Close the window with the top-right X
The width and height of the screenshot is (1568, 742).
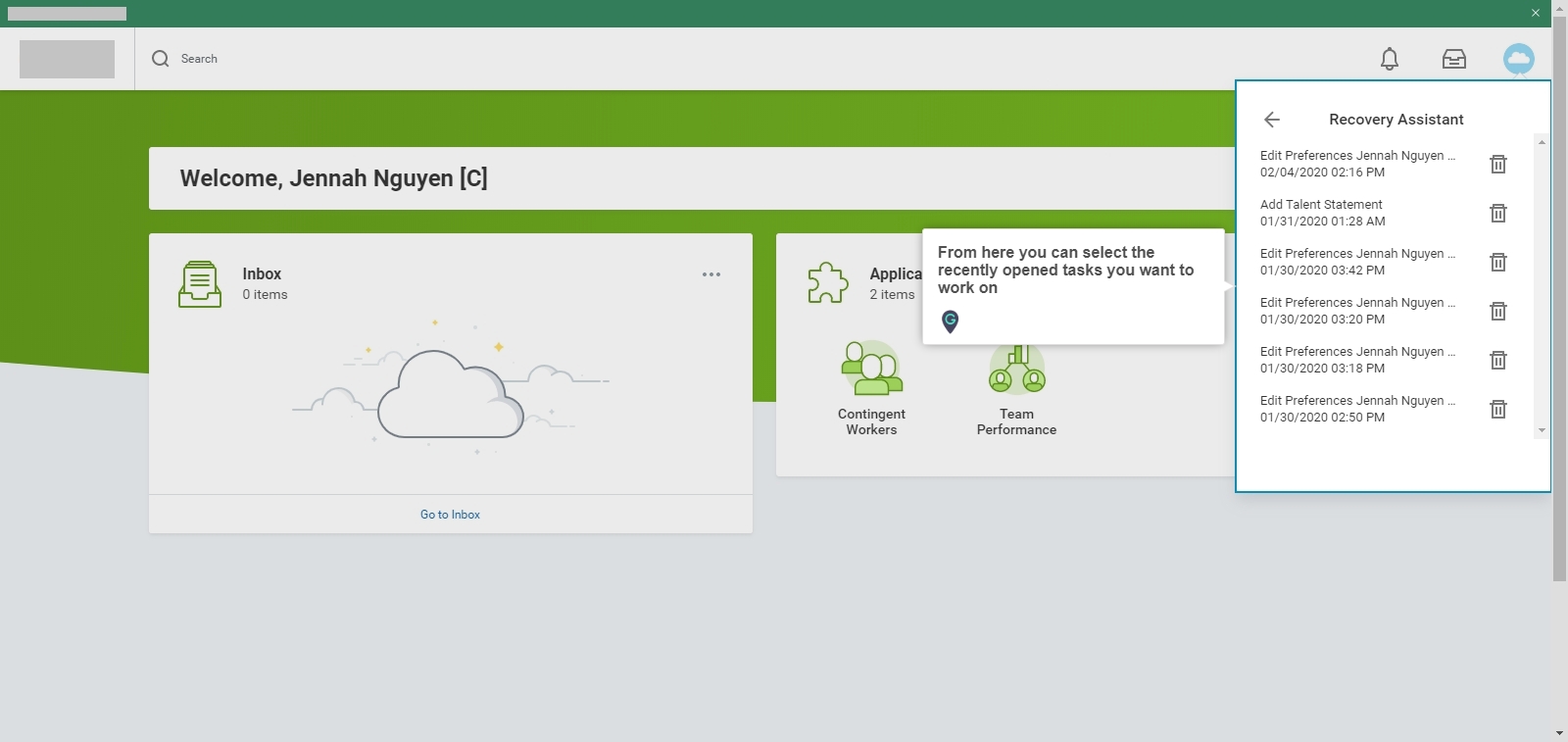click(x=1536, y=13)
